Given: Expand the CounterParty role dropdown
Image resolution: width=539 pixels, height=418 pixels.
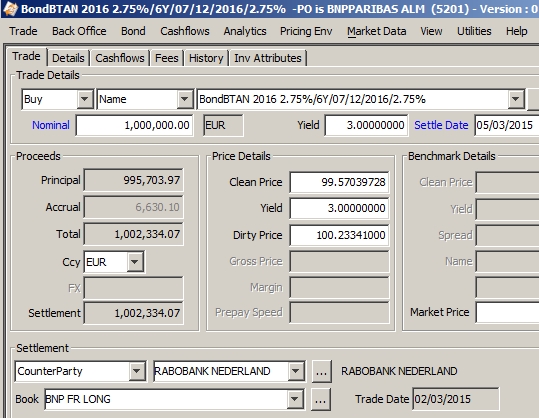Looking at the screenshot, I should click(x=136, y=371).
